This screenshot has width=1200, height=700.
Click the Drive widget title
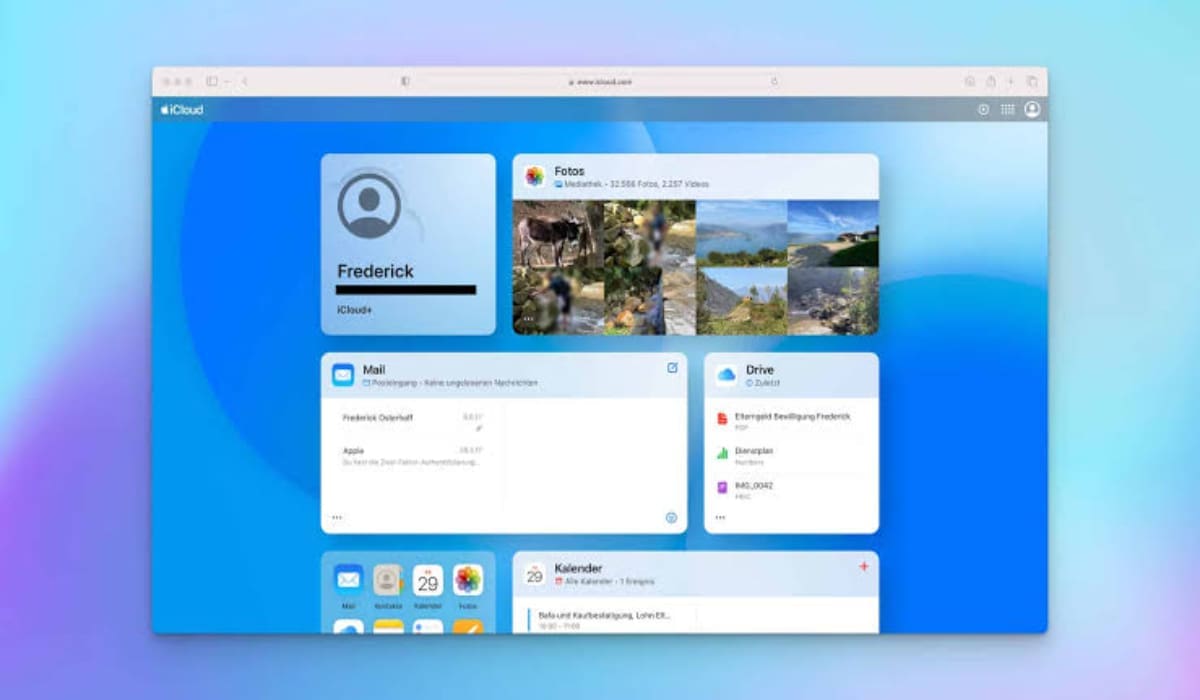(760, 370)
